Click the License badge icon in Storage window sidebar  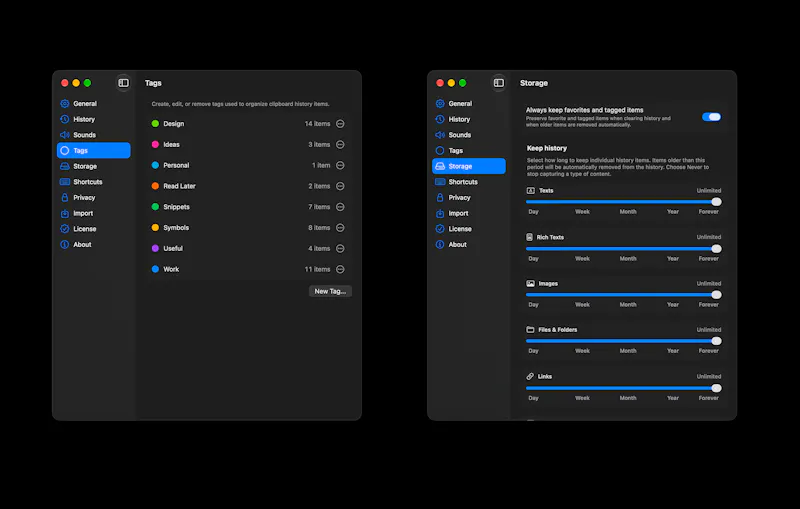click(x=440, y=229)
